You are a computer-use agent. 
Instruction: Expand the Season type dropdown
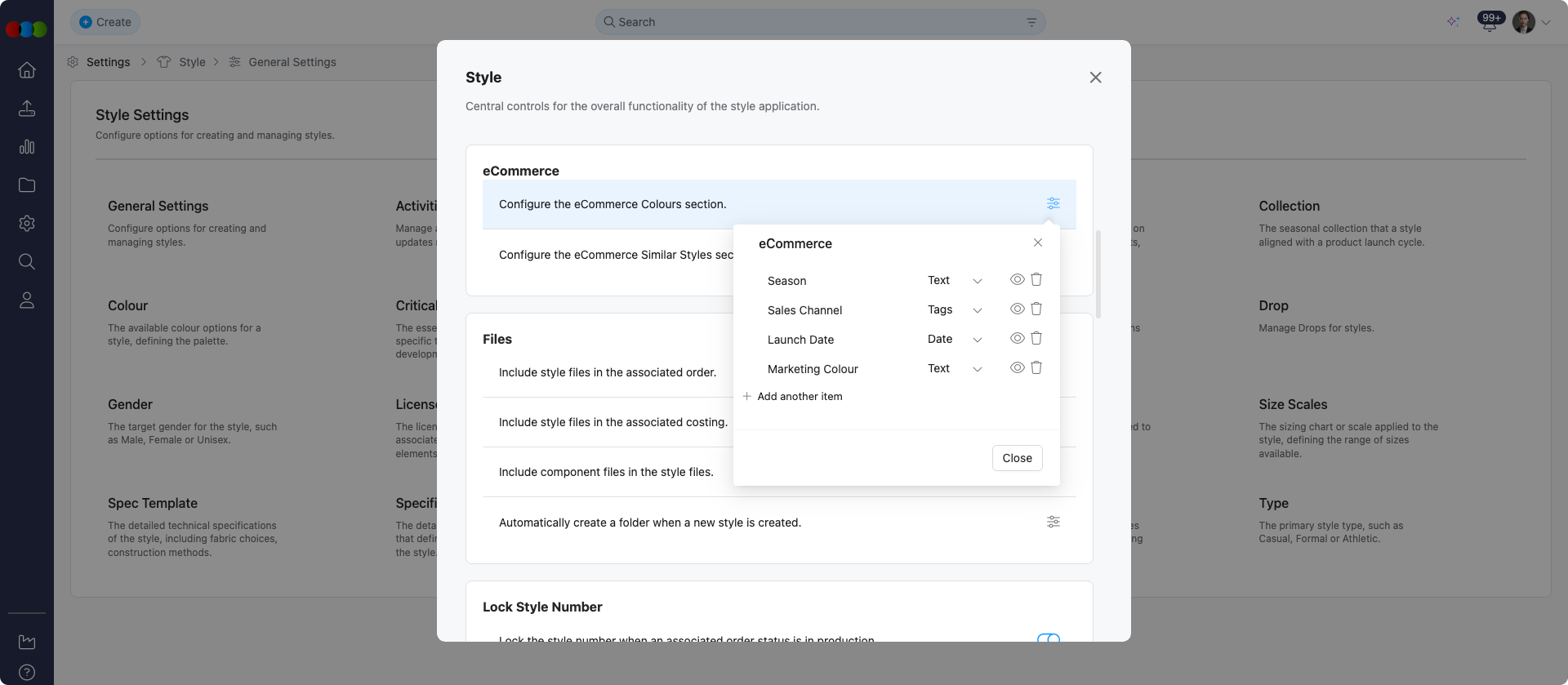(977, 281)
